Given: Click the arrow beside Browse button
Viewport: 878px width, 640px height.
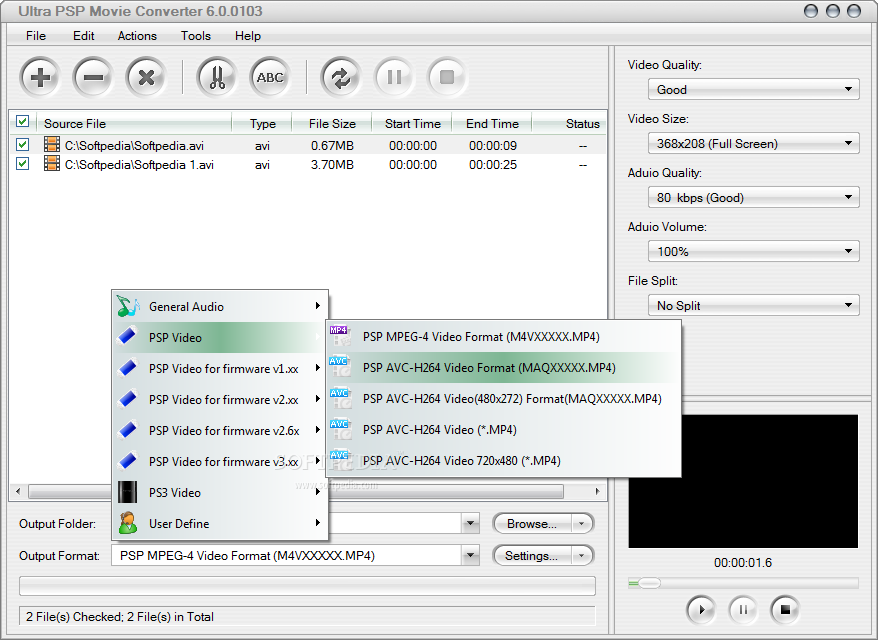Looking at the screenshot, I should pos(582,524).
